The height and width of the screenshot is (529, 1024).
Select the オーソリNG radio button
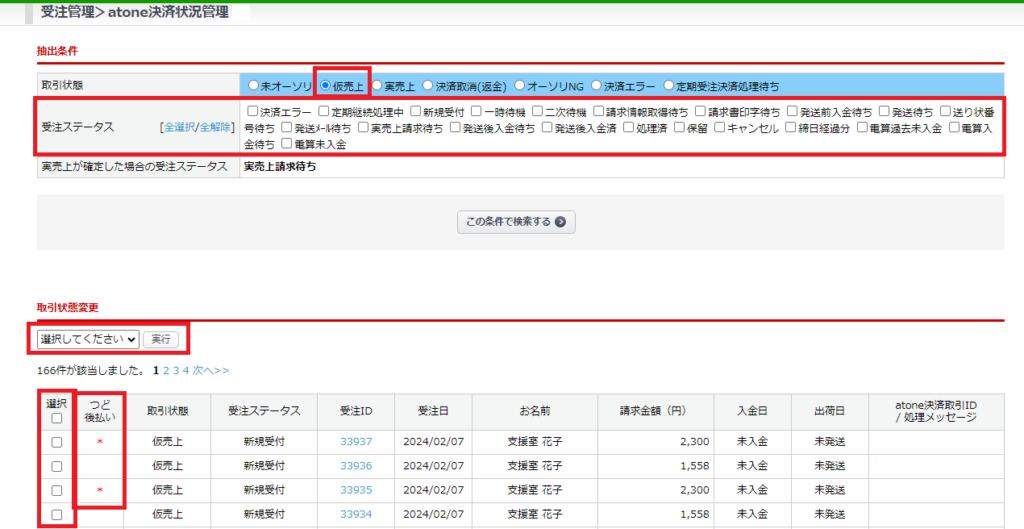tap(519, 86)
